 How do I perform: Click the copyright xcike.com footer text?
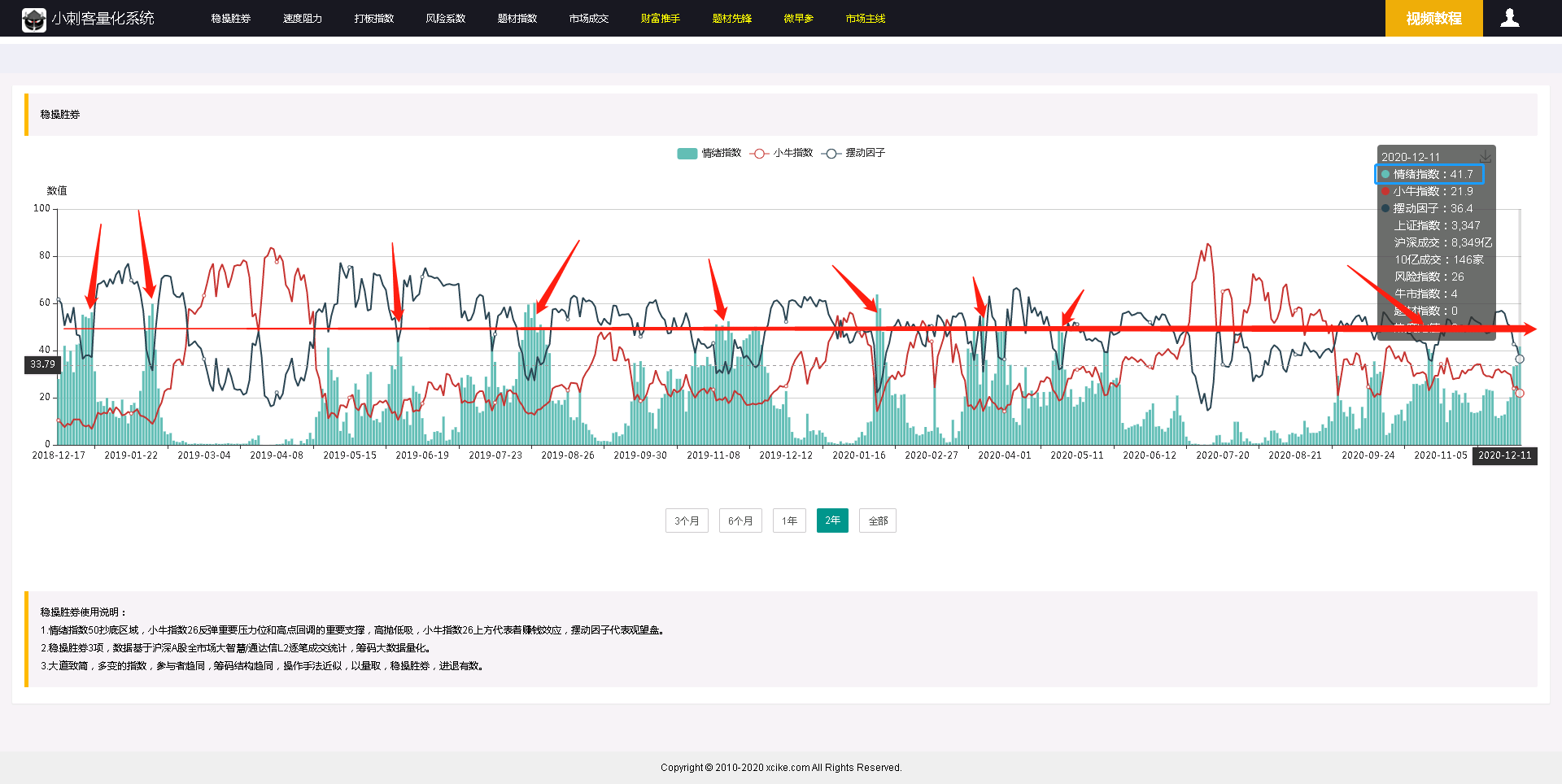coord(781,768)
